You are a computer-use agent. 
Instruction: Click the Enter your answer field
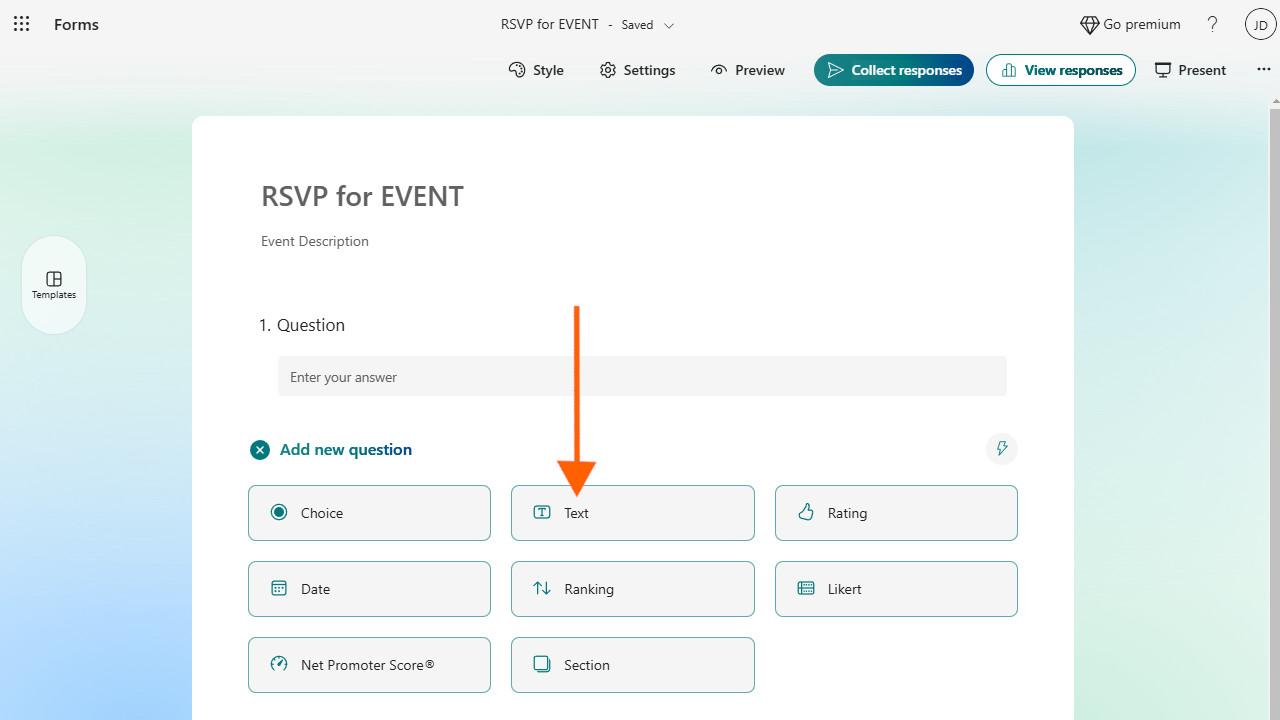click(642, 377)
